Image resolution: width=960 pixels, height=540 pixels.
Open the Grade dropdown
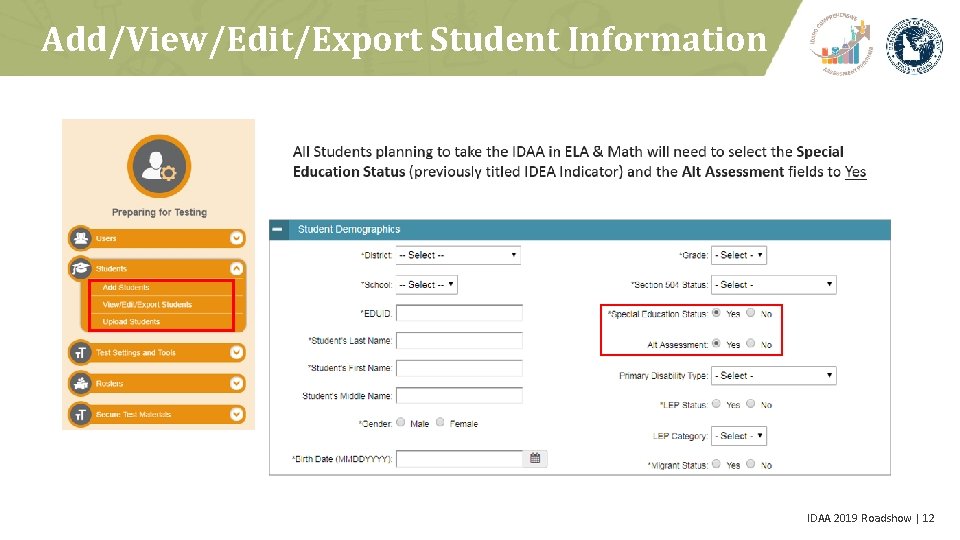(739, 255)
